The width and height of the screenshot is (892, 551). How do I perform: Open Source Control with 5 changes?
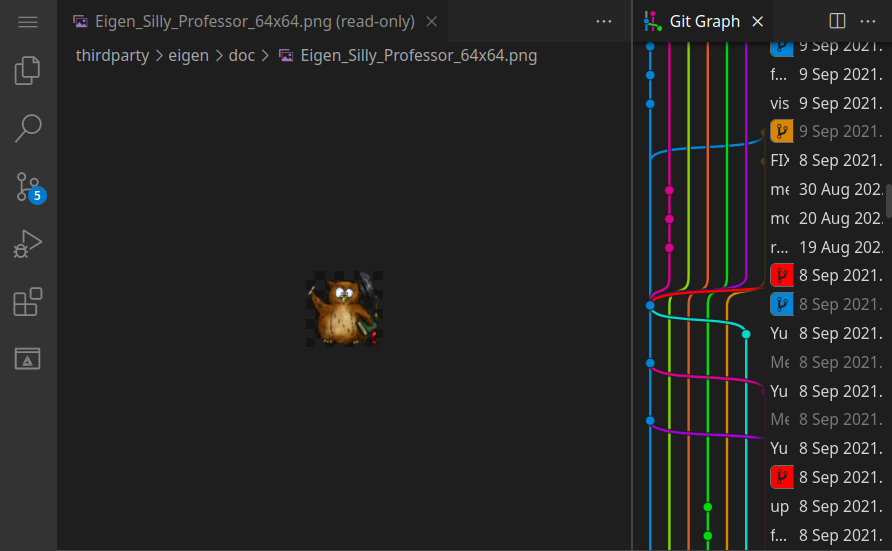(30, 187)
